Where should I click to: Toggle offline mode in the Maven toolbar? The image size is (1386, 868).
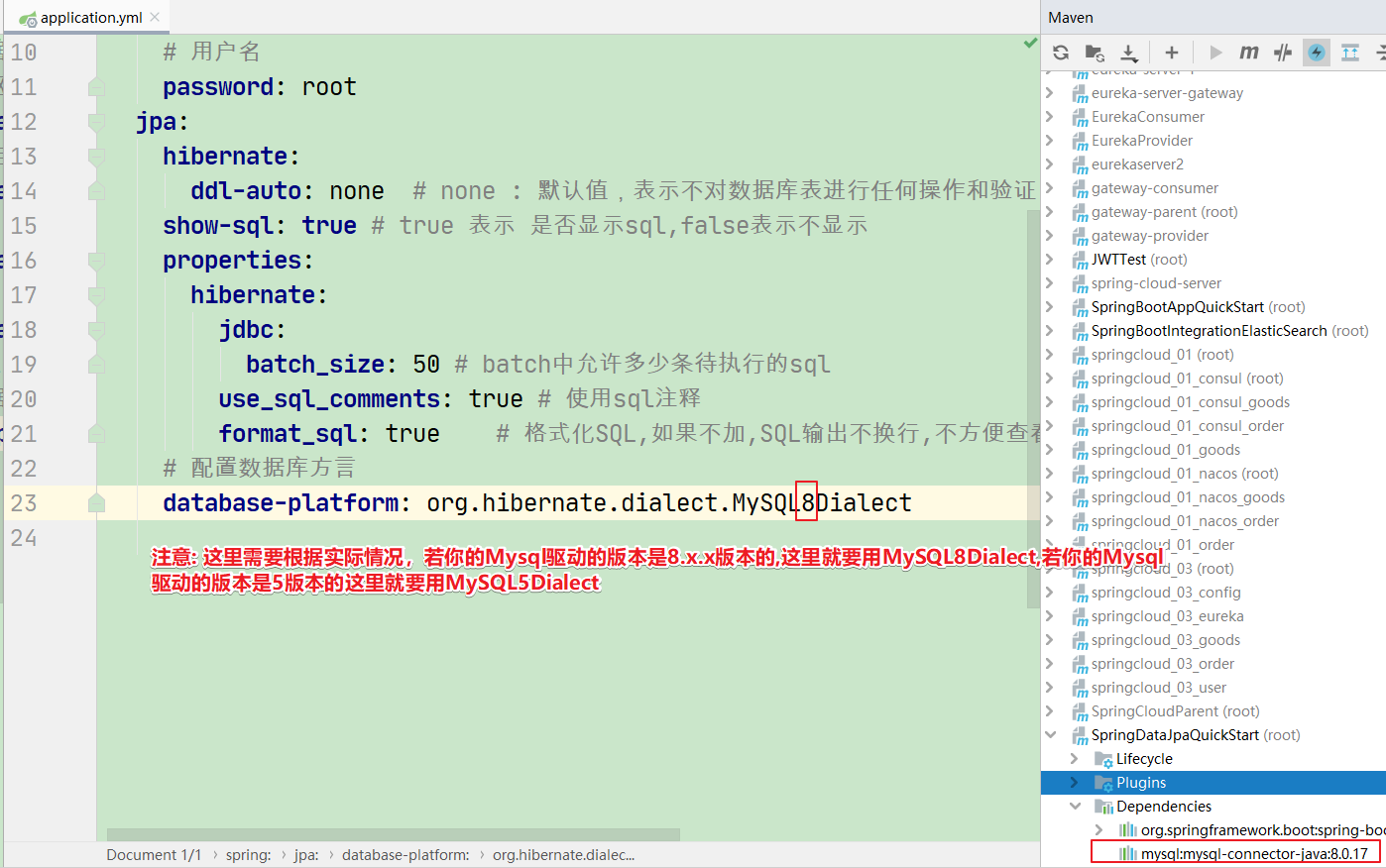(x=1316, y=53)
